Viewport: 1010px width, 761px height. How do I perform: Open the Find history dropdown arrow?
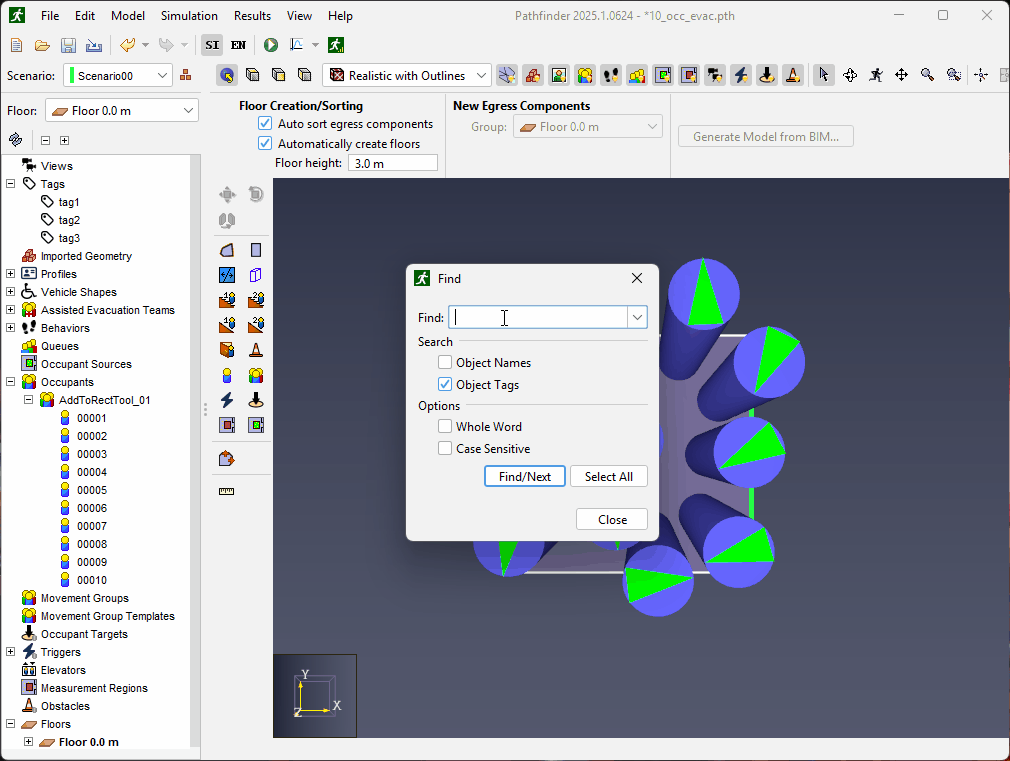[x=637, y=317]
